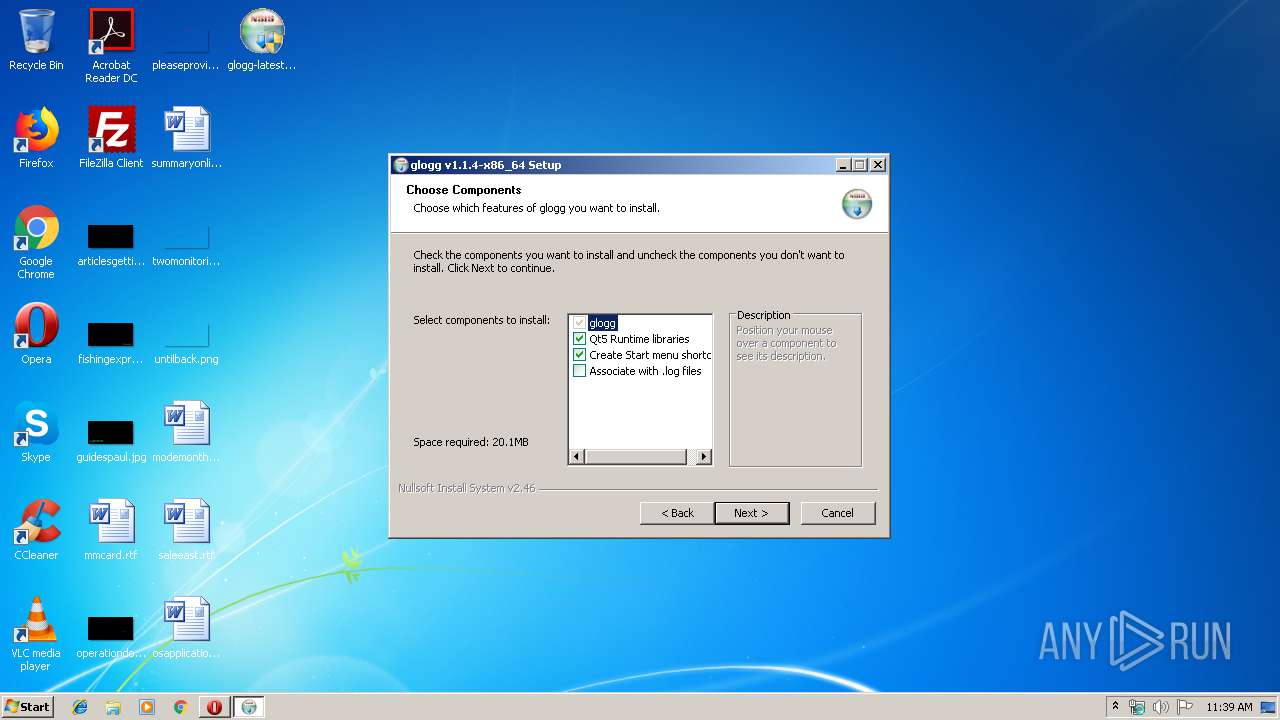Screen dimensions: 1280x720
Task: Open Opera from the taskbar
Action: coord(214,707)
